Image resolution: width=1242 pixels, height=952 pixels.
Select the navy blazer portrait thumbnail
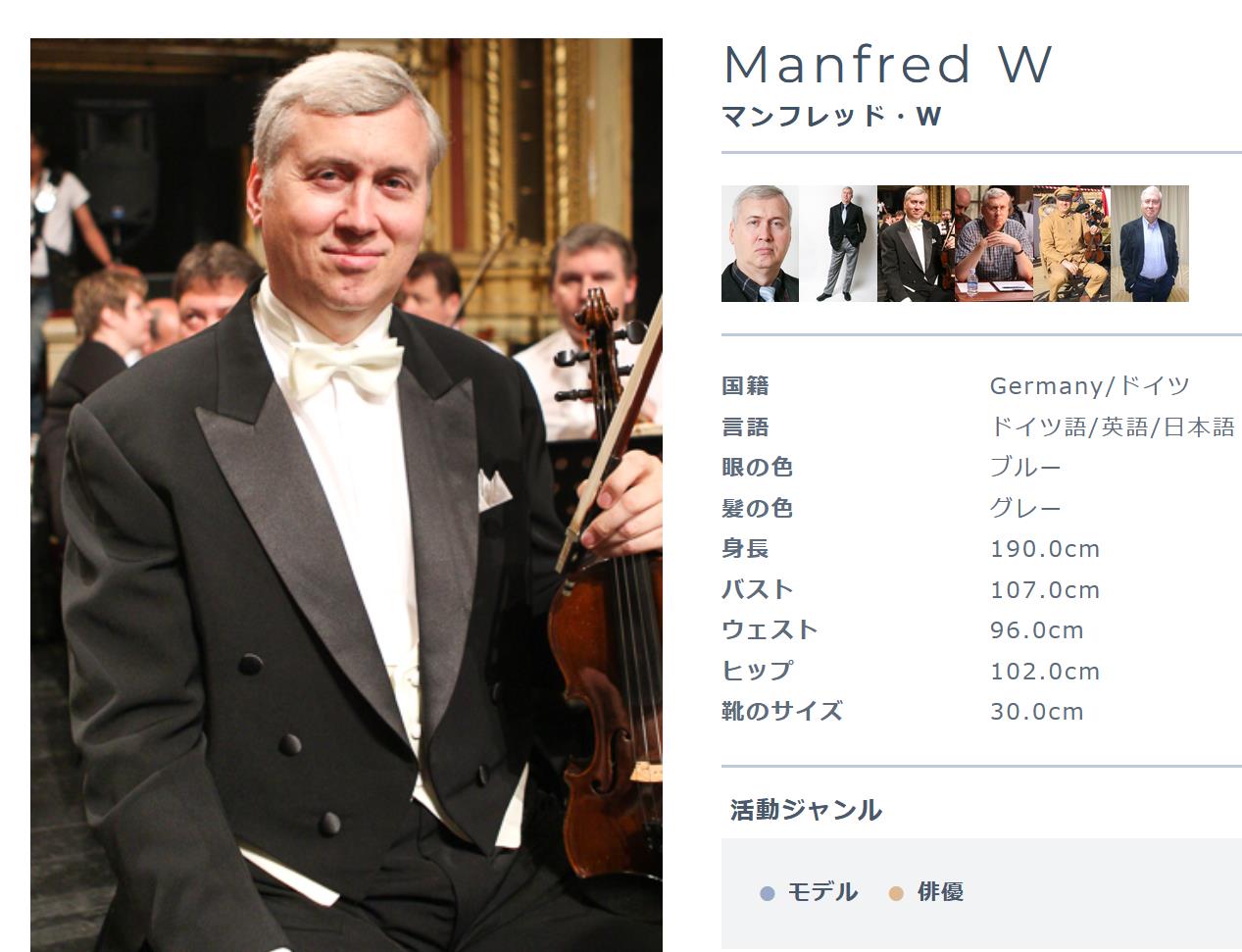pyautogui.click(x=1150, y=243)
